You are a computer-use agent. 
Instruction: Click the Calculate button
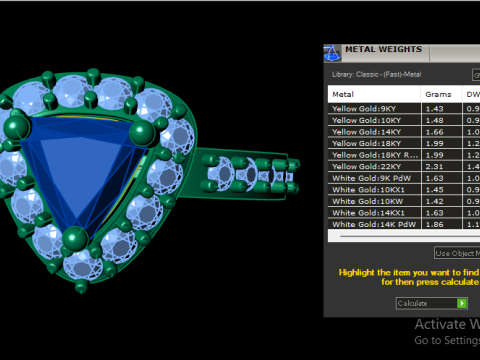(x=432, y=303)
